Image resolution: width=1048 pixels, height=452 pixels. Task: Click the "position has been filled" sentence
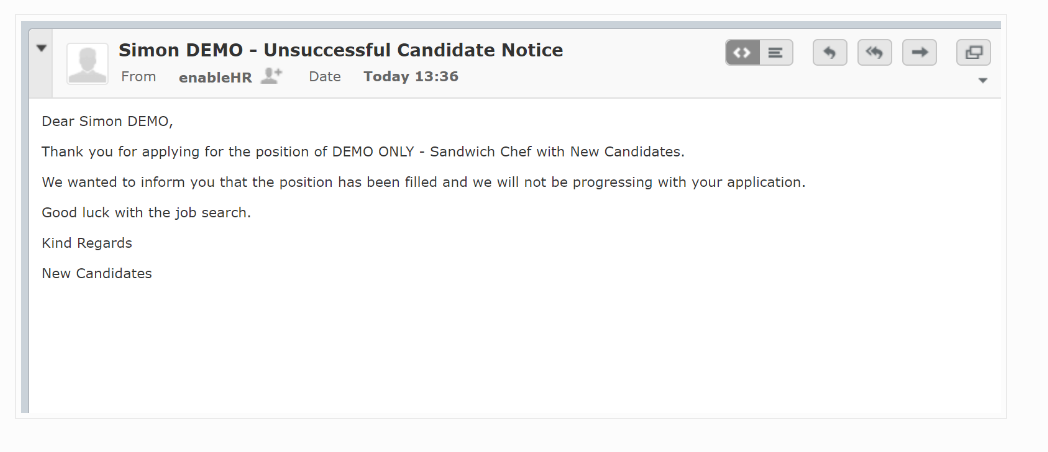pos(423,182)
